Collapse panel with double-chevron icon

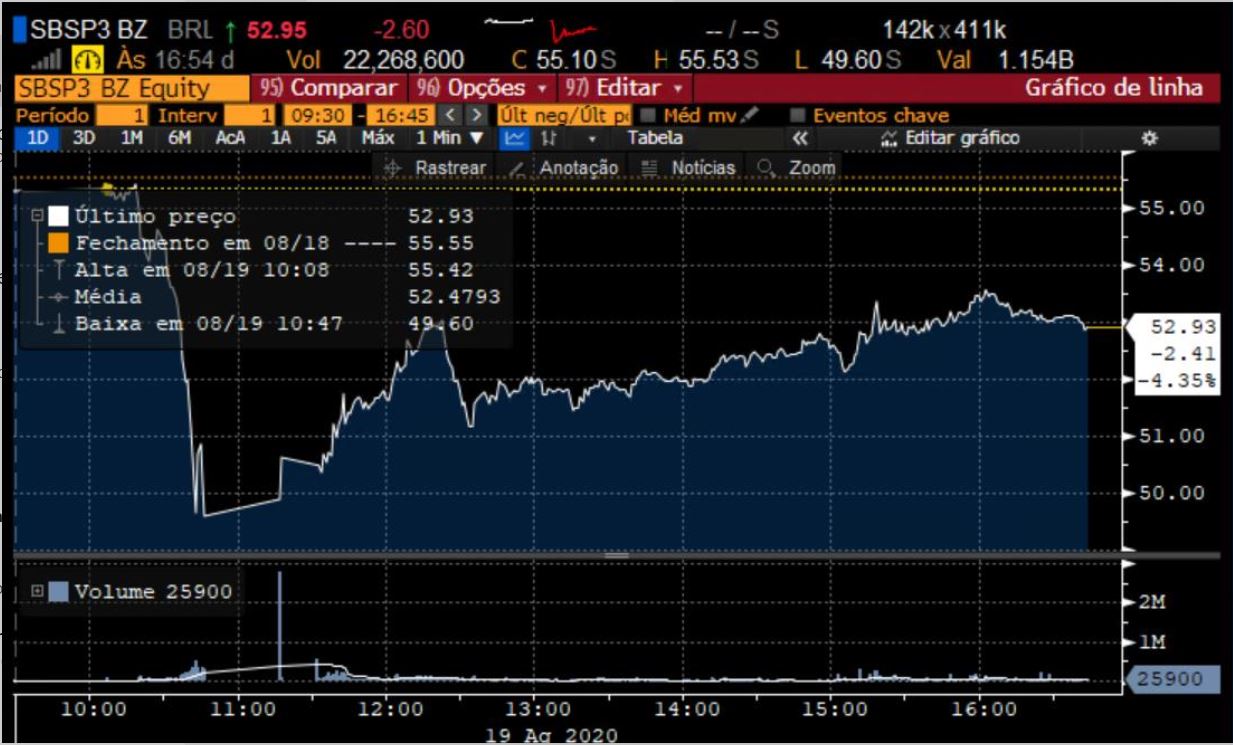pyautogui.click(x=799, y=138)
